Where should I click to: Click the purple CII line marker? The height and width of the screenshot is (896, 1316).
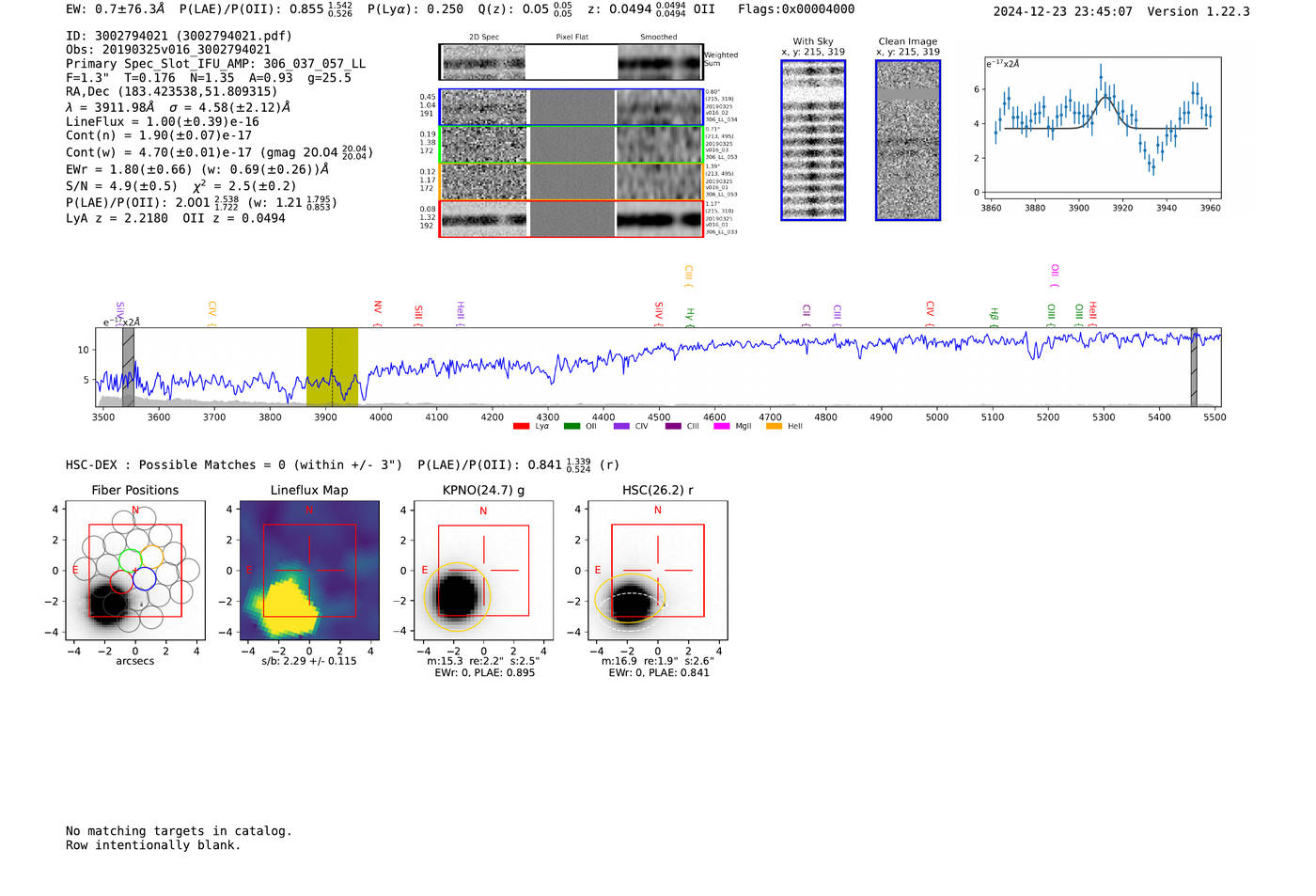click(807, 315)
